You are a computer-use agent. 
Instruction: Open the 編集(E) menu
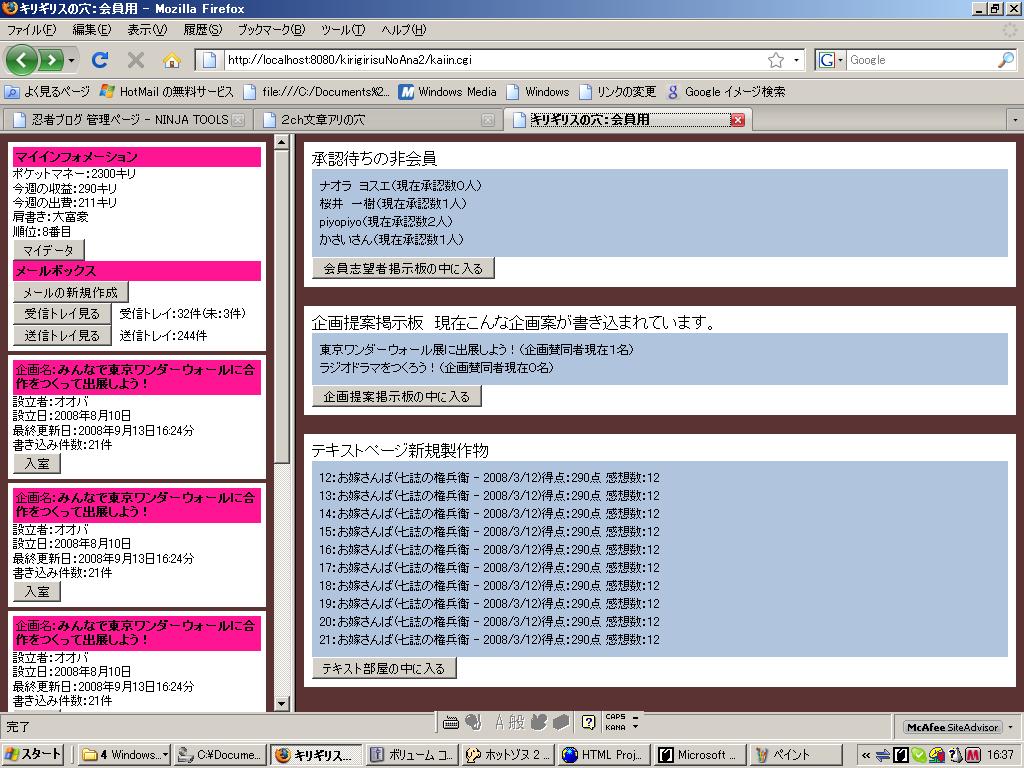click(x=91, y=29)
